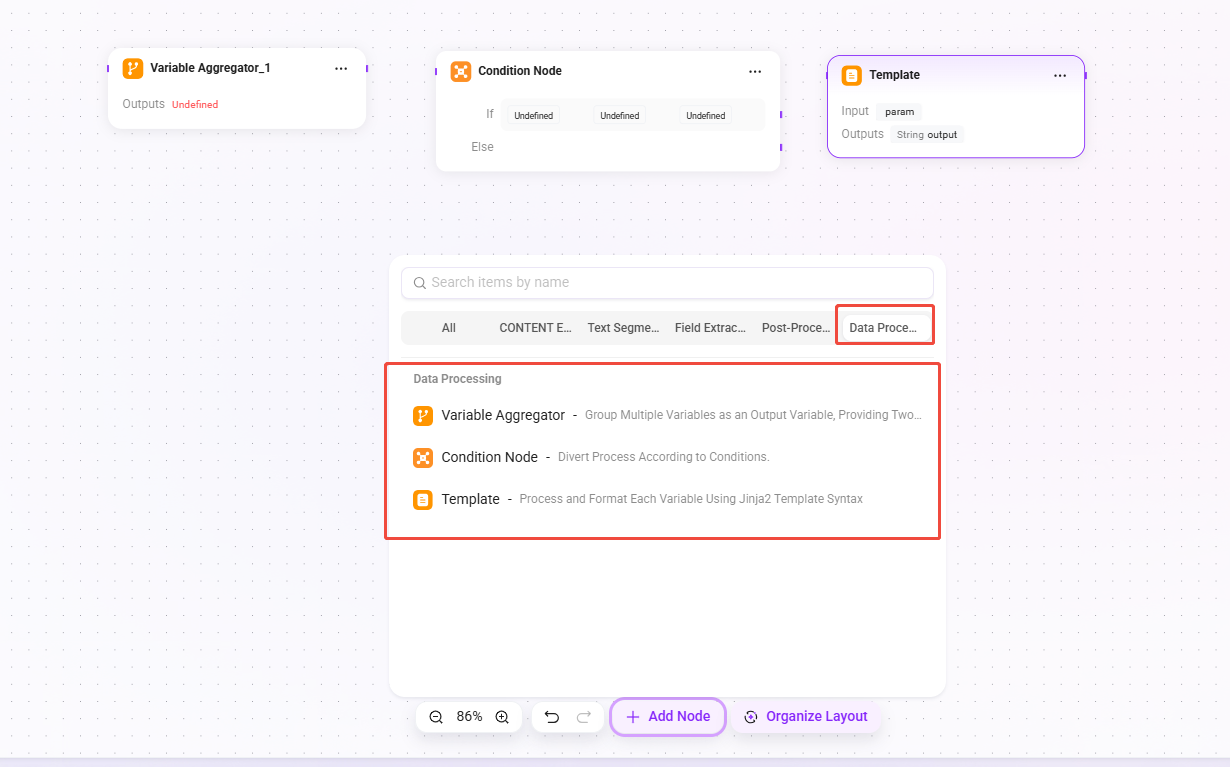Click the Data Processing section heading
Viewport: 1230px width, 767px height.
click(457, 379)
